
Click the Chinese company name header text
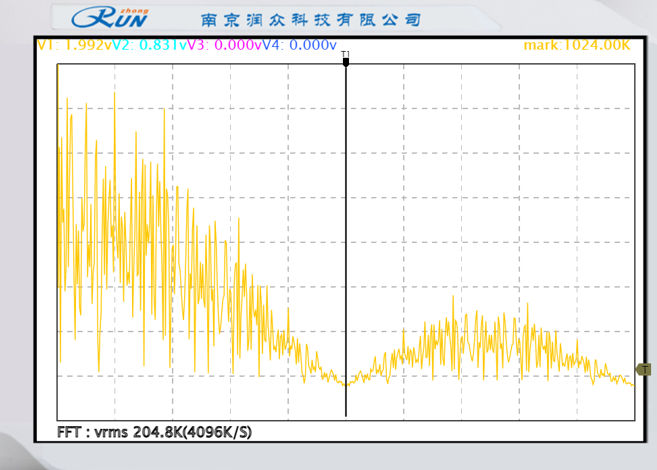(310, 20)
